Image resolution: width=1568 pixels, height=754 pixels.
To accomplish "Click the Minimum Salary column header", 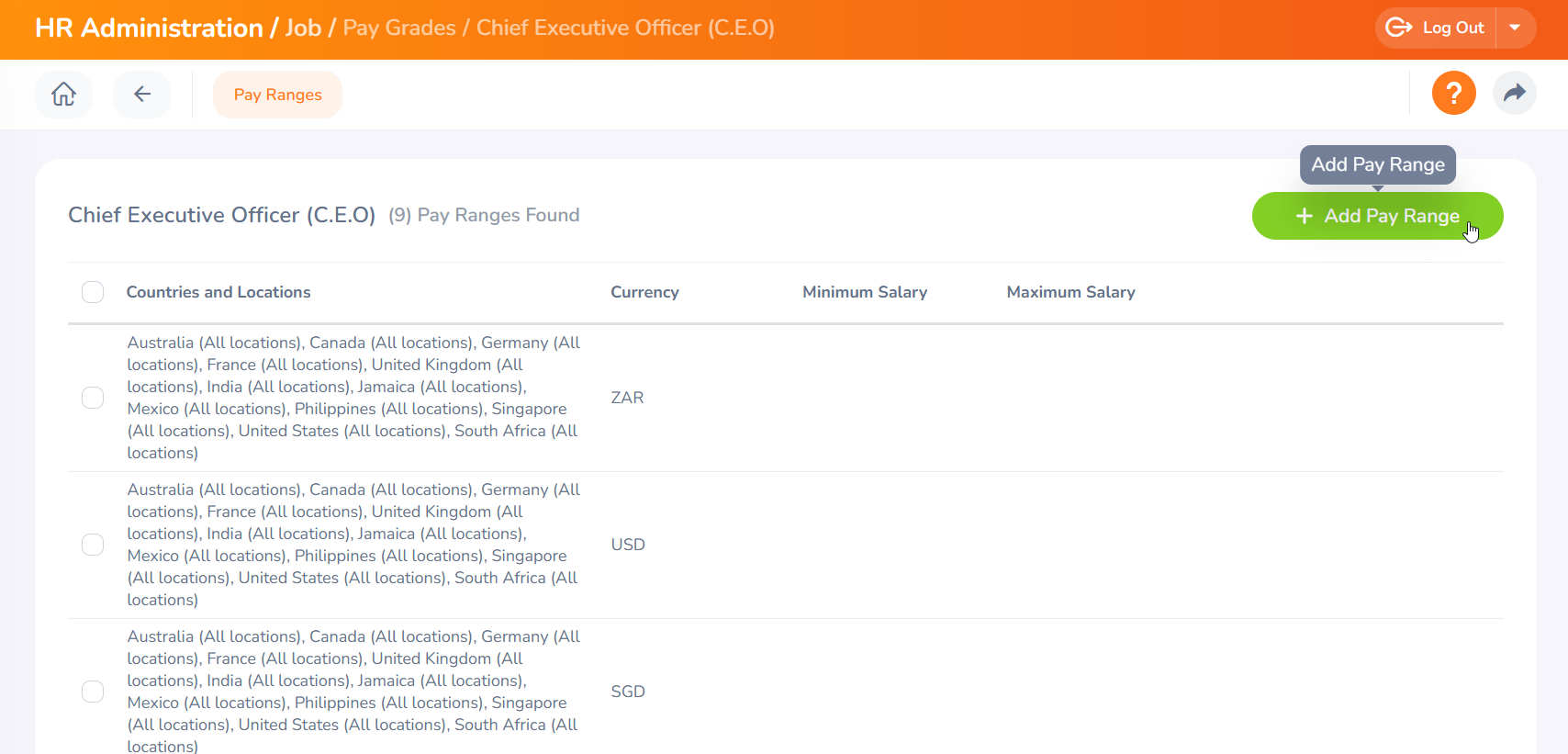I will click(x=864, y=292).
